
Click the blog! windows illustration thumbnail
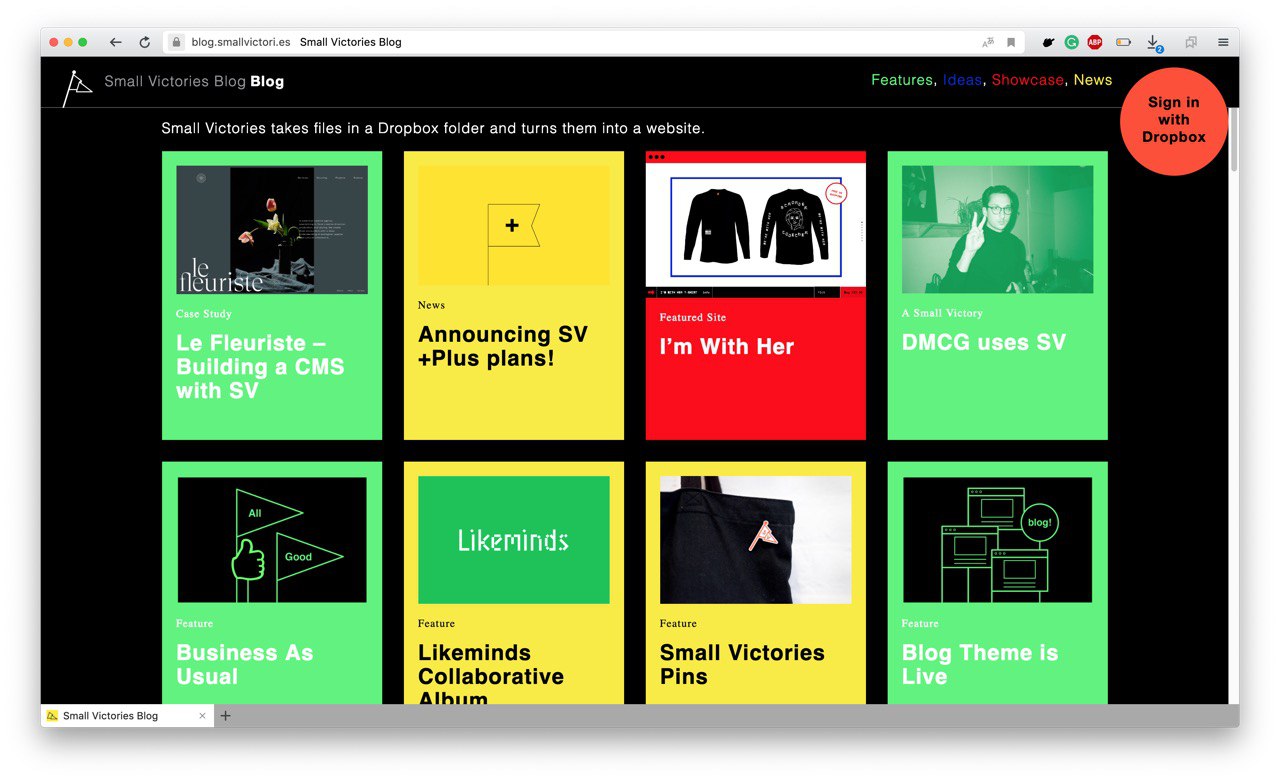[x=998, y=540]
